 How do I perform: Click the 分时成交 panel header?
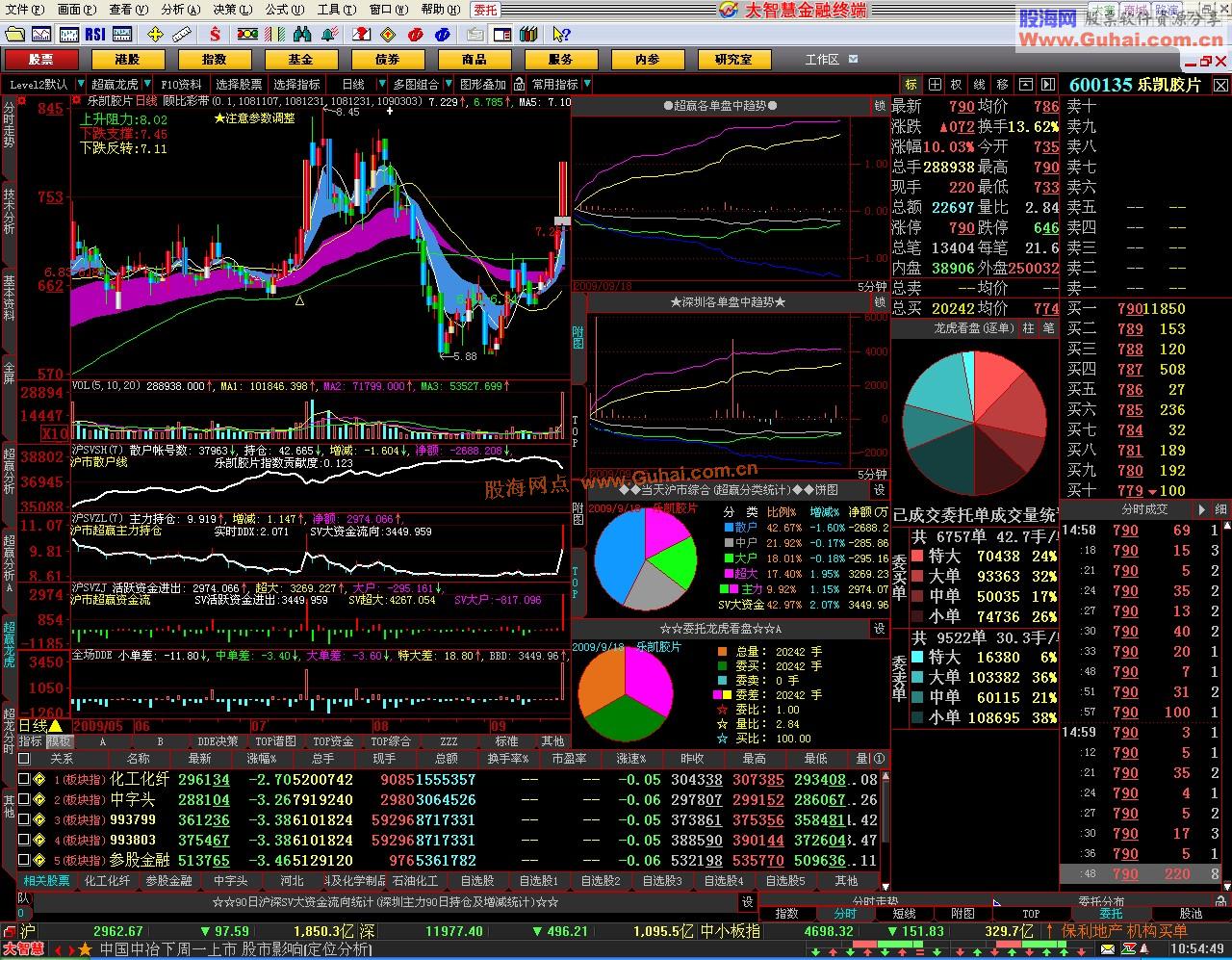pos(1144,509)
